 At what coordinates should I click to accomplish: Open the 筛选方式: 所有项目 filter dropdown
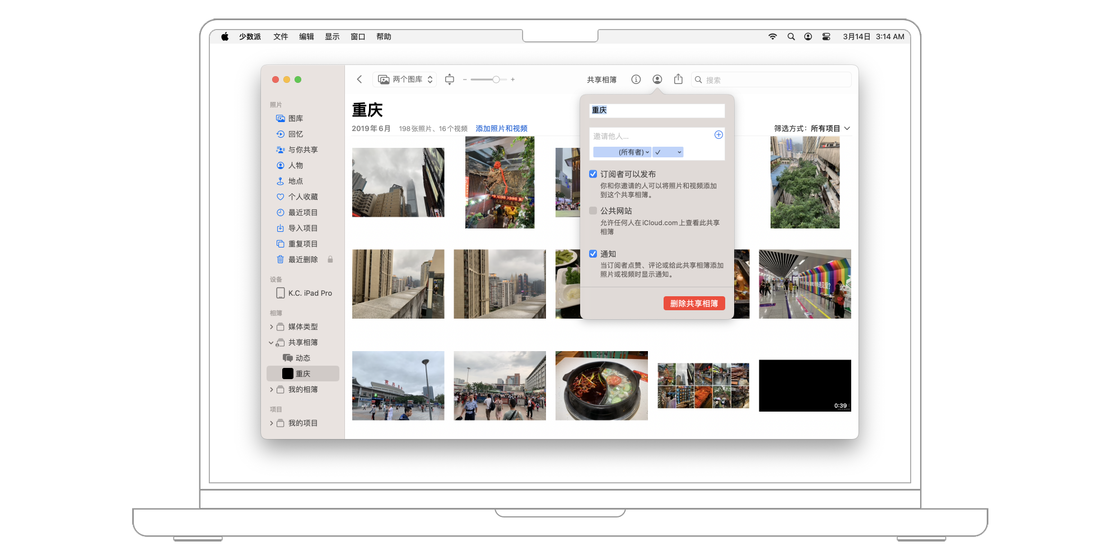[x=812, y=129]
